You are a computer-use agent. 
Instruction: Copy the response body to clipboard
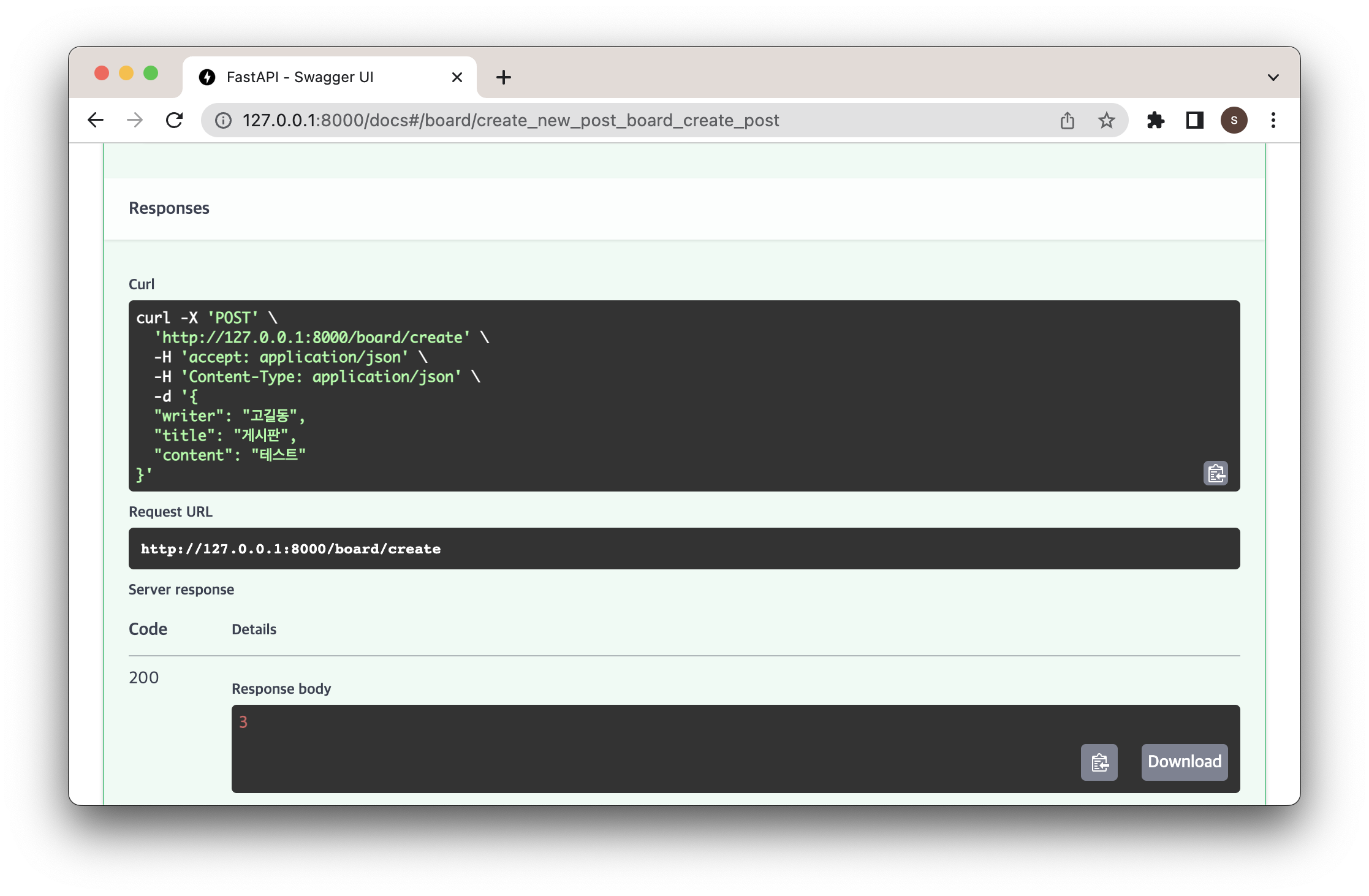pyautogui.click(x=1099, y=762)
